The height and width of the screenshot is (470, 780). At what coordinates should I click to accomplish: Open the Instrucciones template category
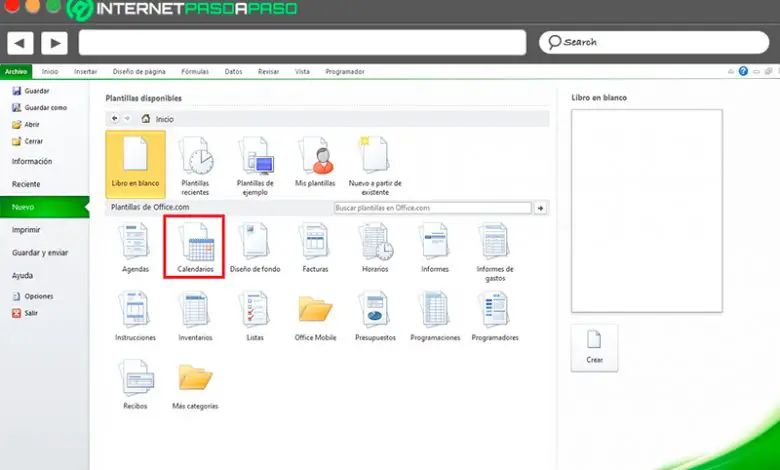tap(135, 316)
